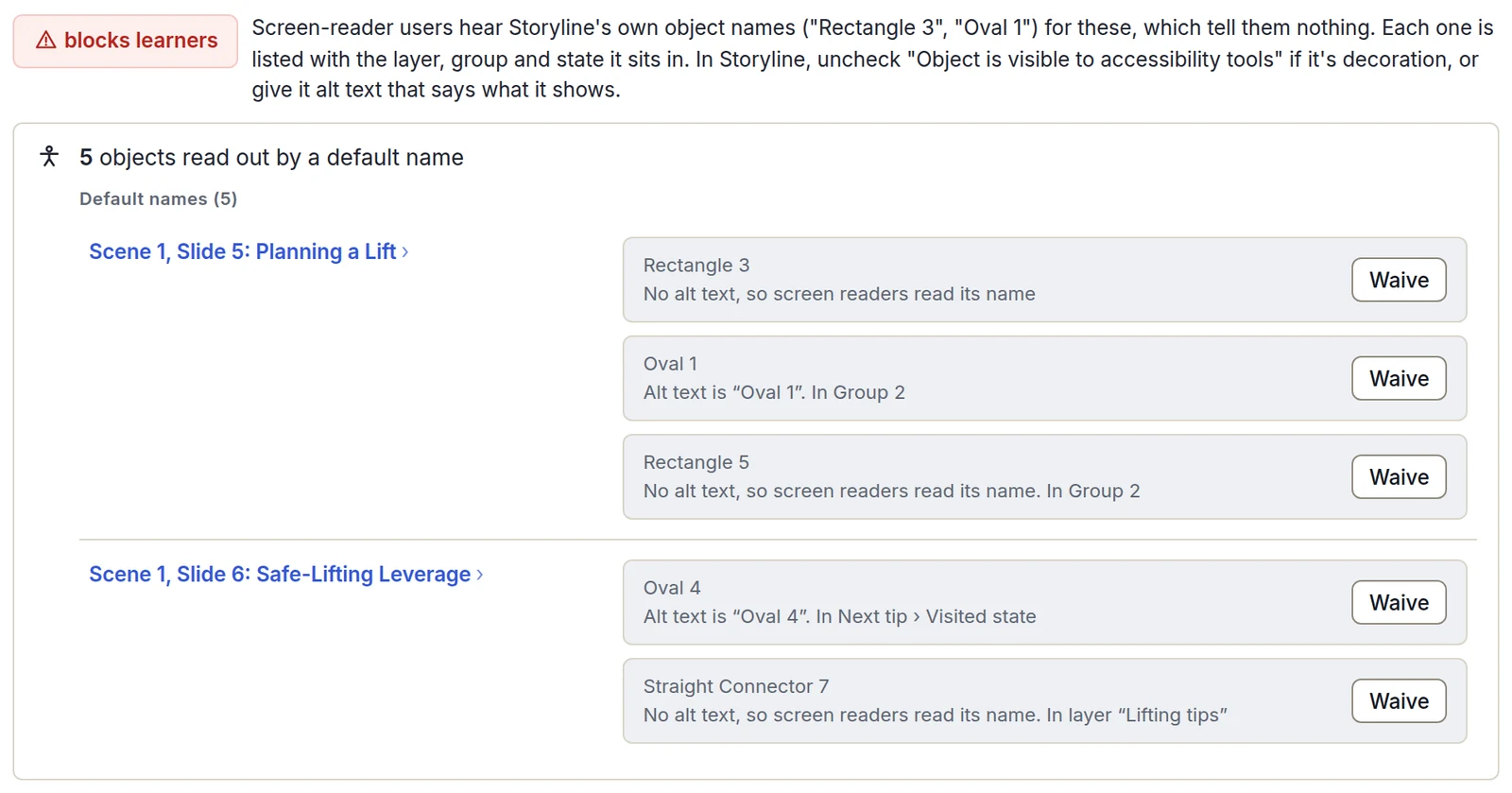
Task: Waive the Oval 4 issue
Action: [x=1399, y=602]
